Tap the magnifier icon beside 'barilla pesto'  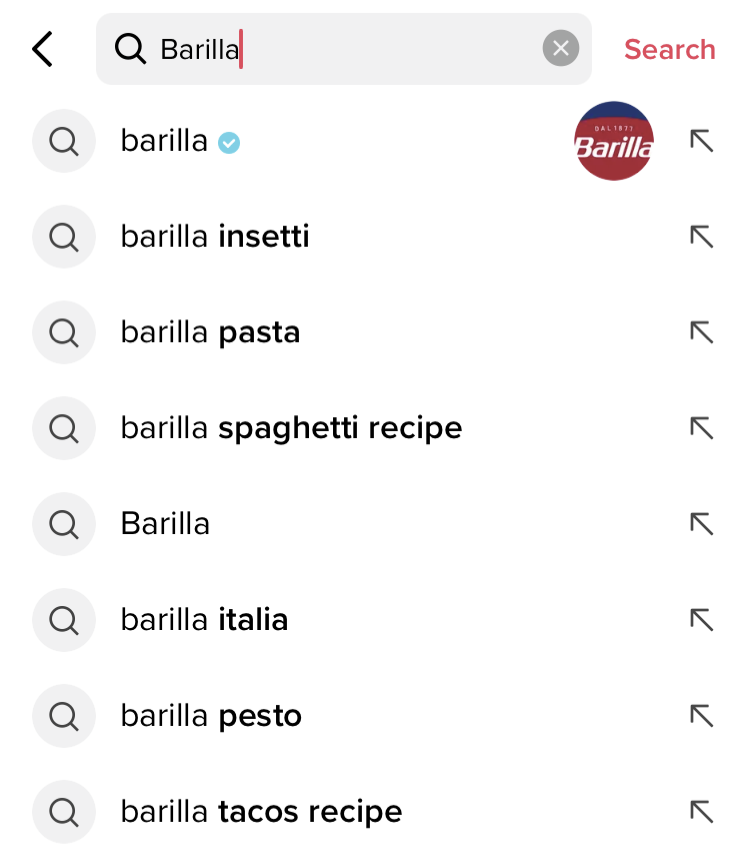(x=64, y=717)
